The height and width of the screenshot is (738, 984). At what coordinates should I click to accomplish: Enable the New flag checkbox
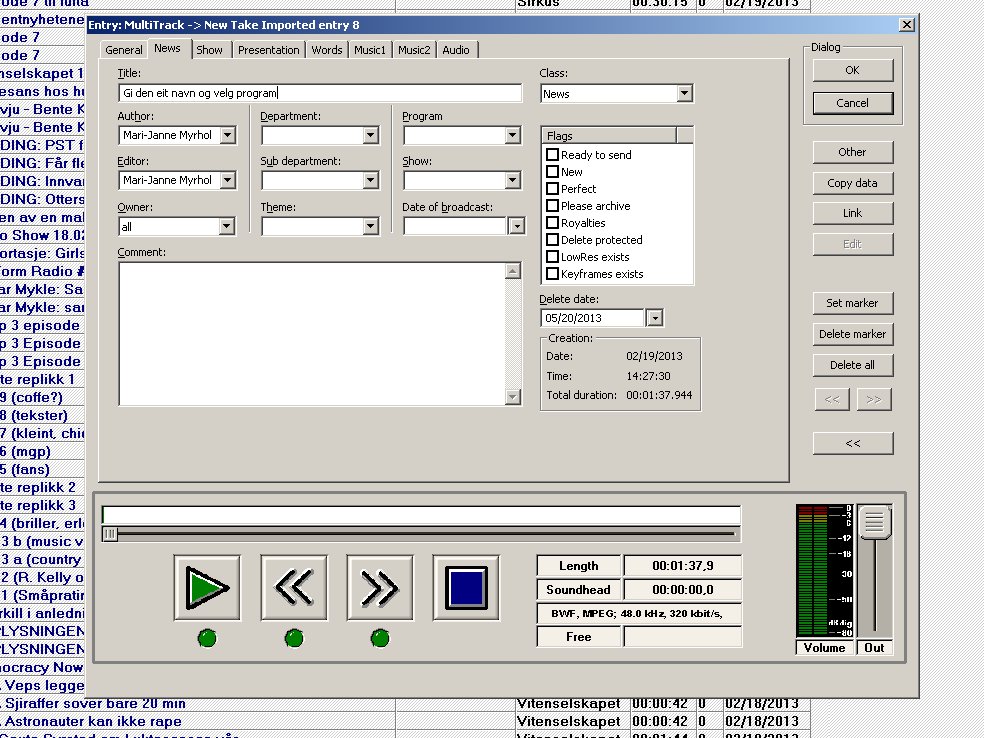click(552, 171)
